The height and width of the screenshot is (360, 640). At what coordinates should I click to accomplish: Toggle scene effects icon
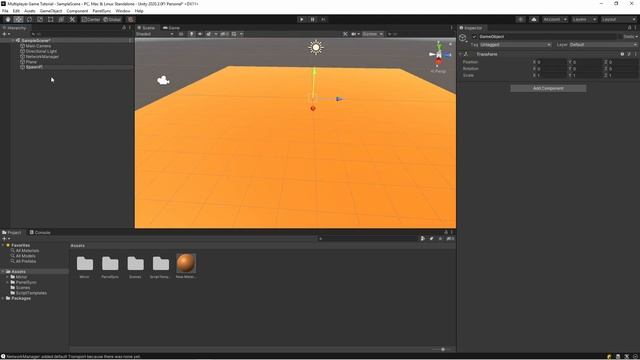coord(209,34)
